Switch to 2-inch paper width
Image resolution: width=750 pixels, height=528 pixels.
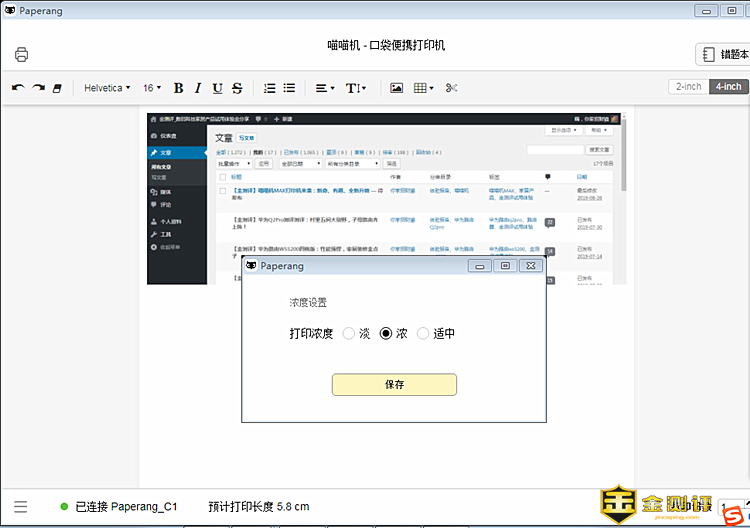click(688, 87)
